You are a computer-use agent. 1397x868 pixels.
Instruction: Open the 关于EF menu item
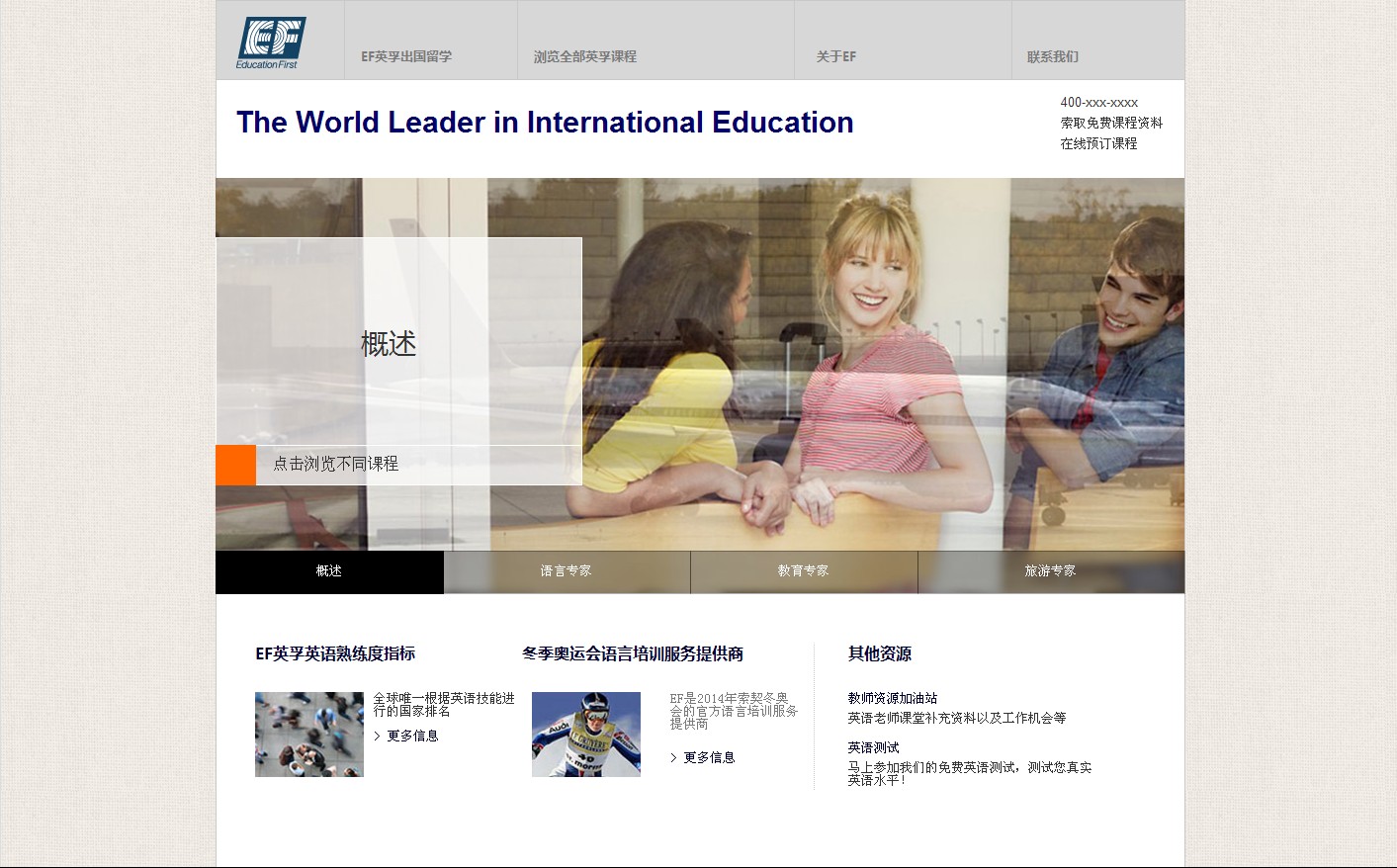tap(836, 56)
